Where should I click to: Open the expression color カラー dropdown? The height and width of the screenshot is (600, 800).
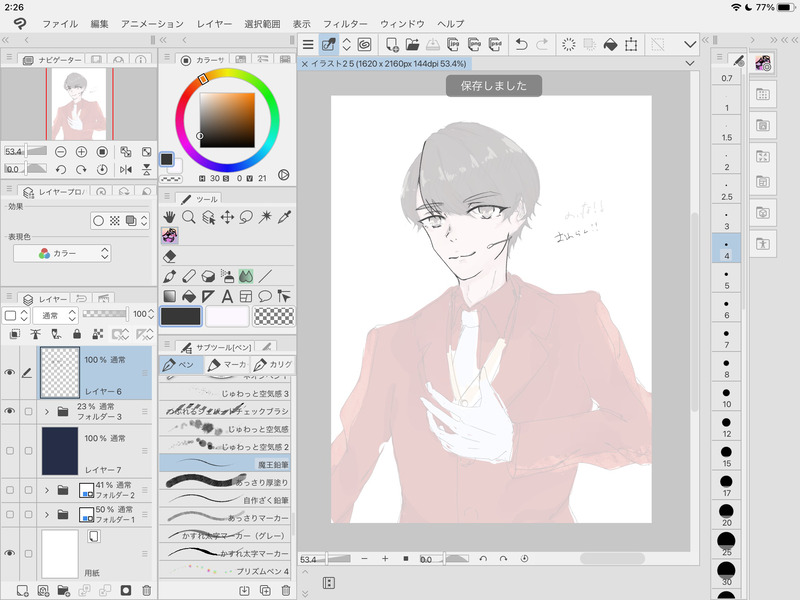click(x=62, y=253)
